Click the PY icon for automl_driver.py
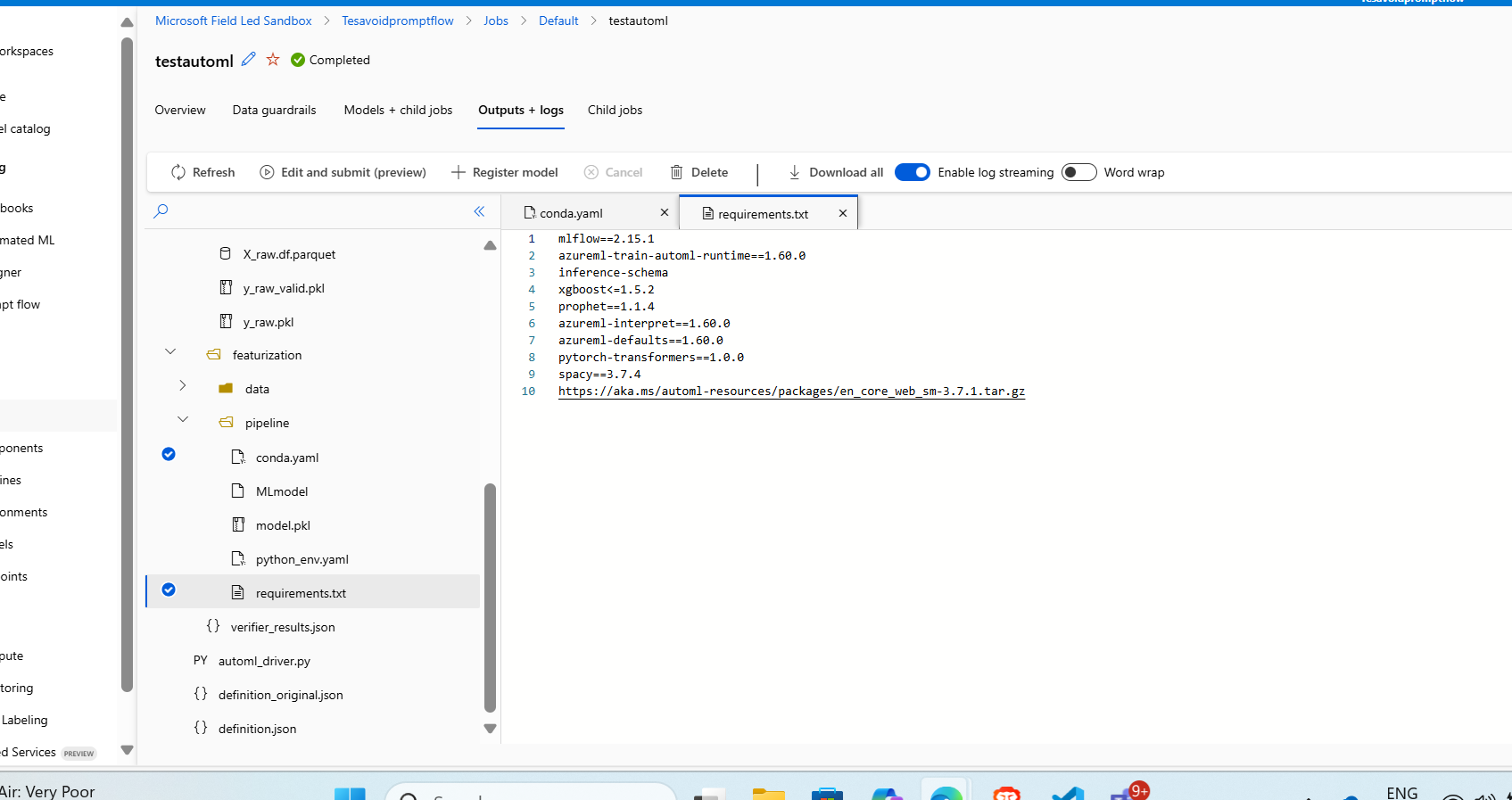The width and height of the screenshot is (1512, 800). [x=201, y=661]
